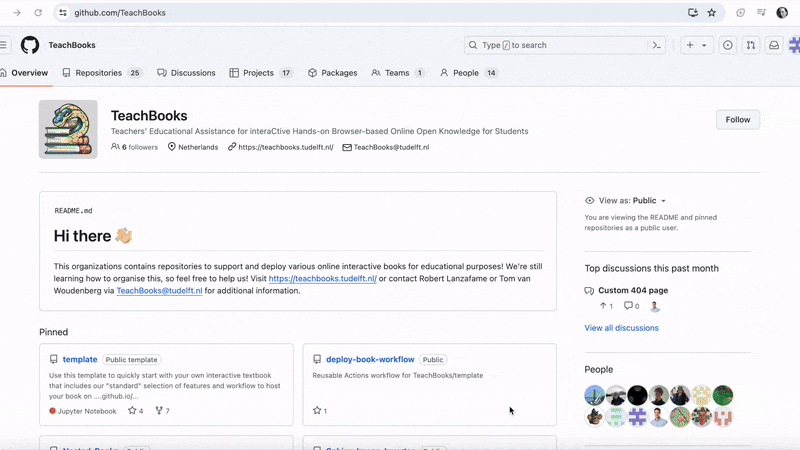This screenshot has height=450, width=800.
Task: Click the Follow button
Action: (x=738, y=119)
